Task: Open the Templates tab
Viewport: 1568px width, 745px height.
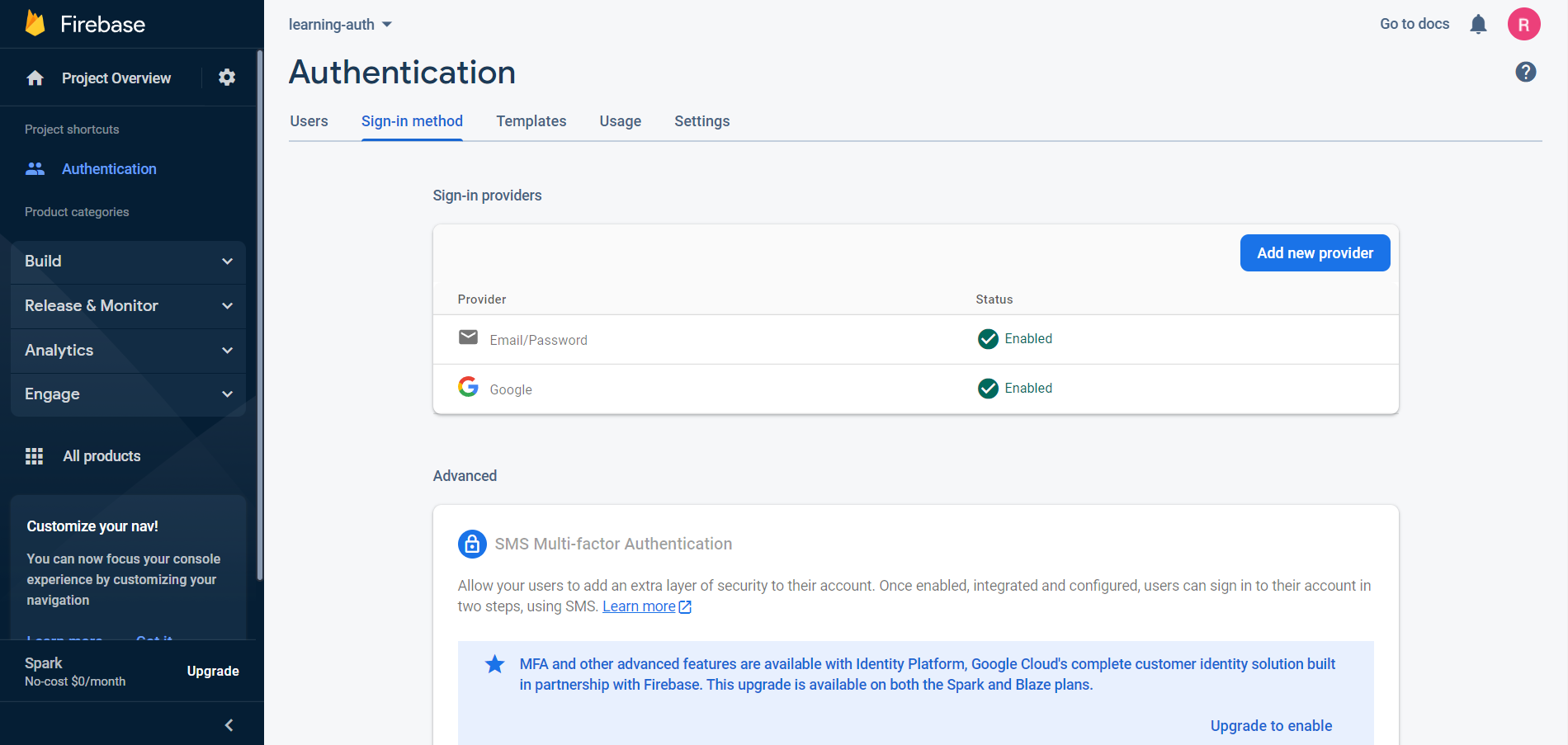Action: 531,121
